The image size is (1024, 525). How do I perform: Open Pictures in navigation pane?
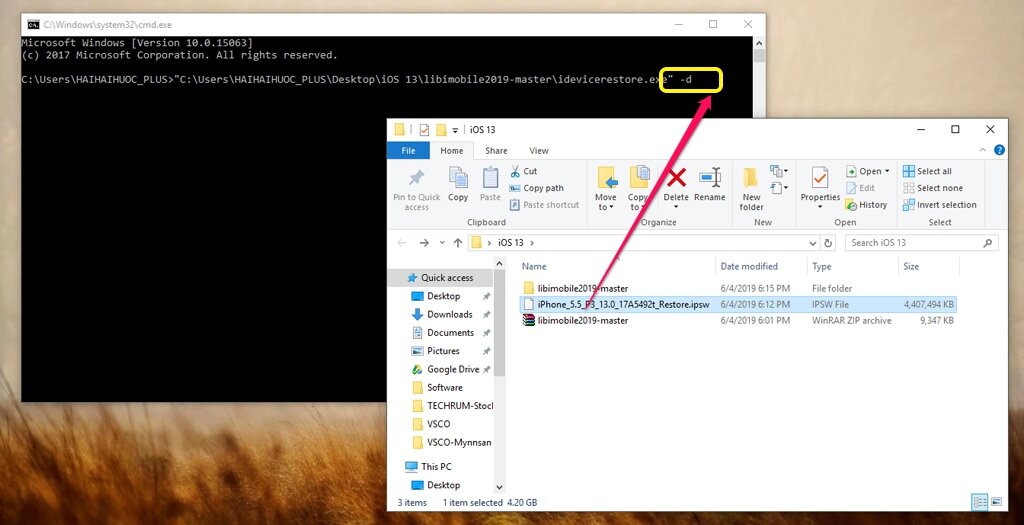(x=443, y=351)
